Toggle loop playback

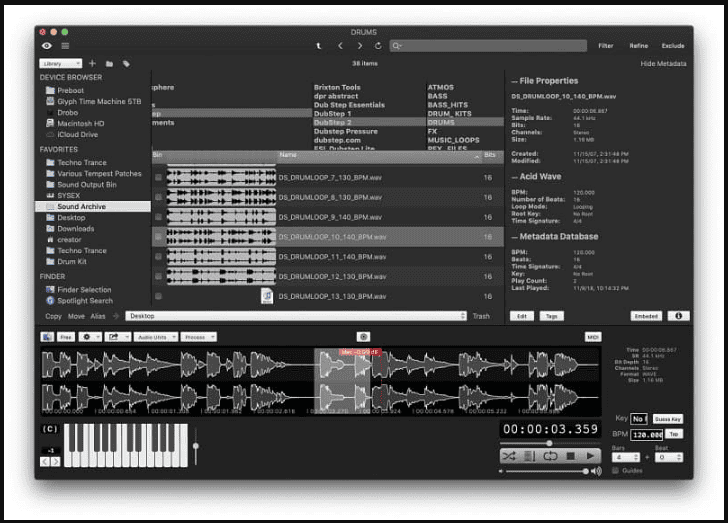tap(550, 456)
